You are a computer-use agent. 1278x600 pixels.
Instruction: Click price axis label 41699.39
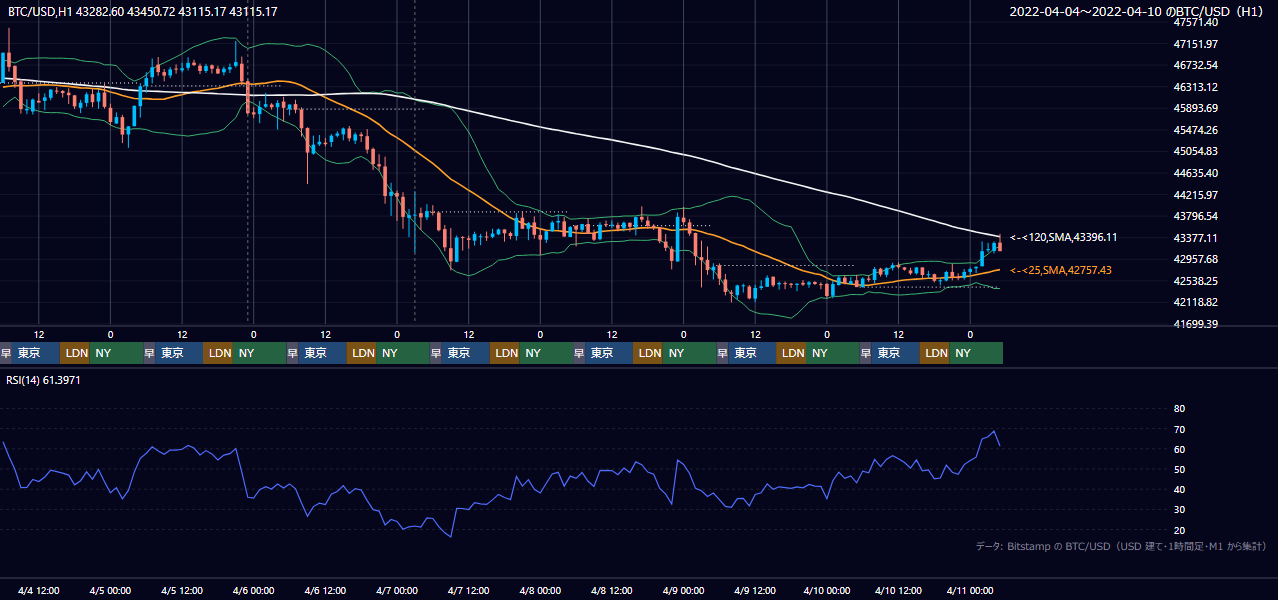click(x=1196, y=324)
